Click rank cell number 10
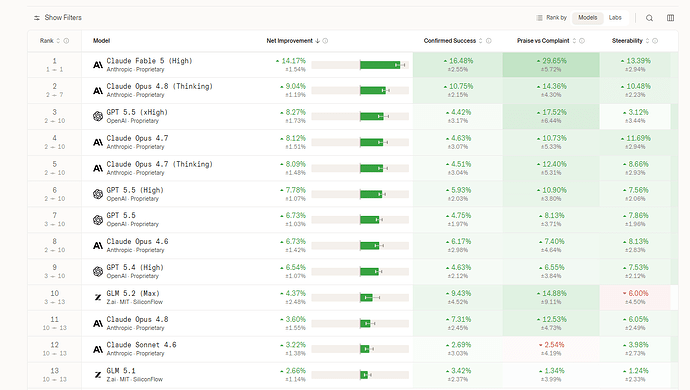Screen dimensions: 690x390 [x=55, y=297]
